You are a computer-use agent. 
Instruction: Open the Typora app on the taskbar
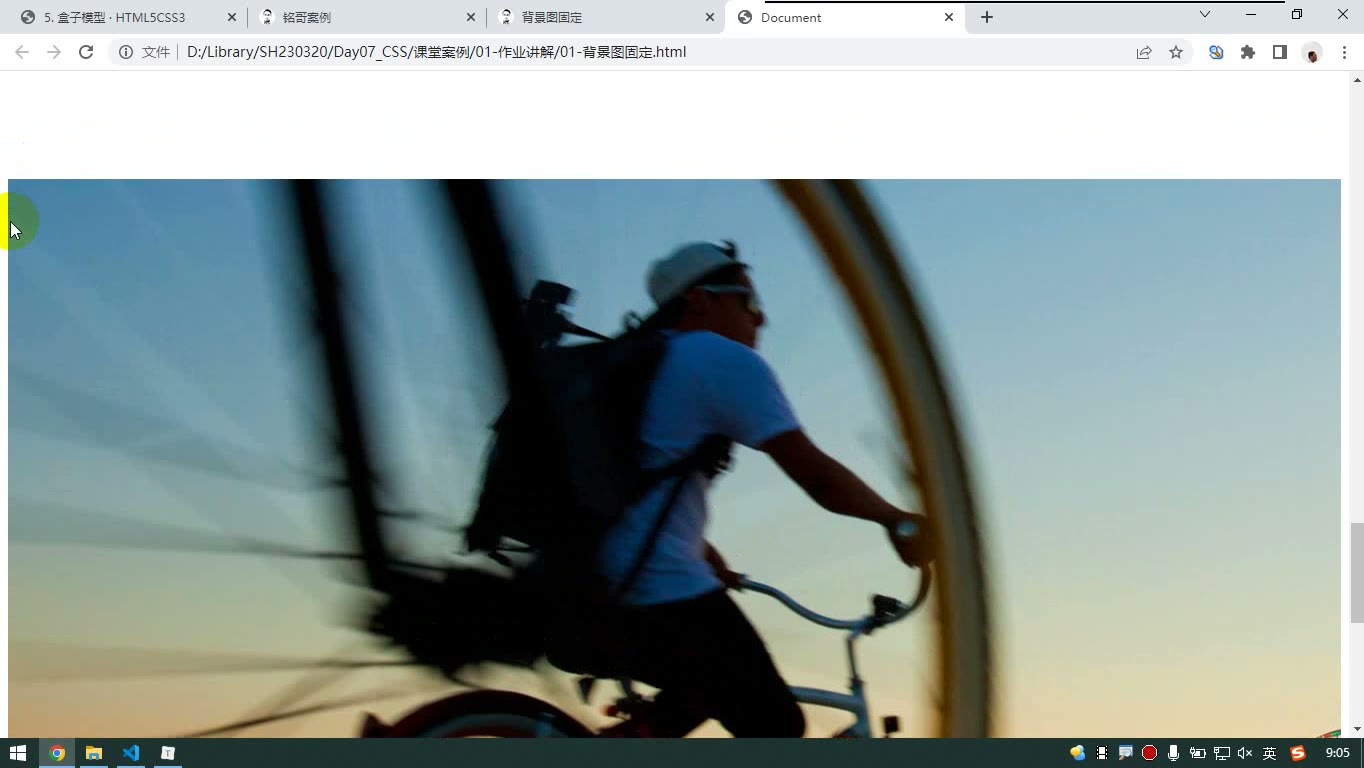[x=168, y=753]
